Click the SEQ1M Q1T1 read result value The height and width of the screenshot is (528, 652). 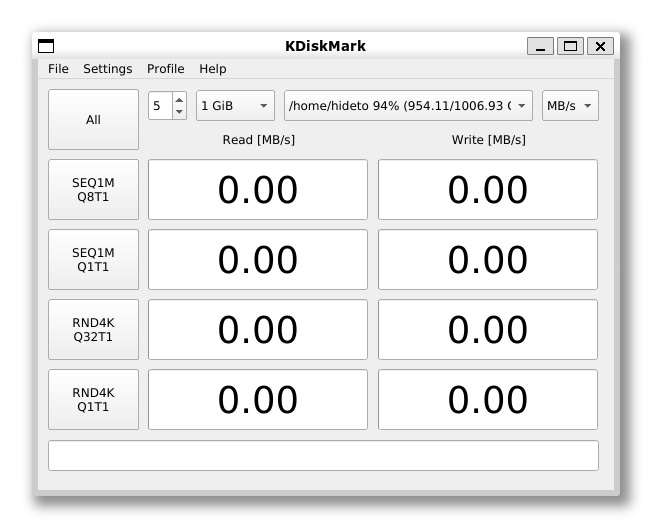coord(258,259)
